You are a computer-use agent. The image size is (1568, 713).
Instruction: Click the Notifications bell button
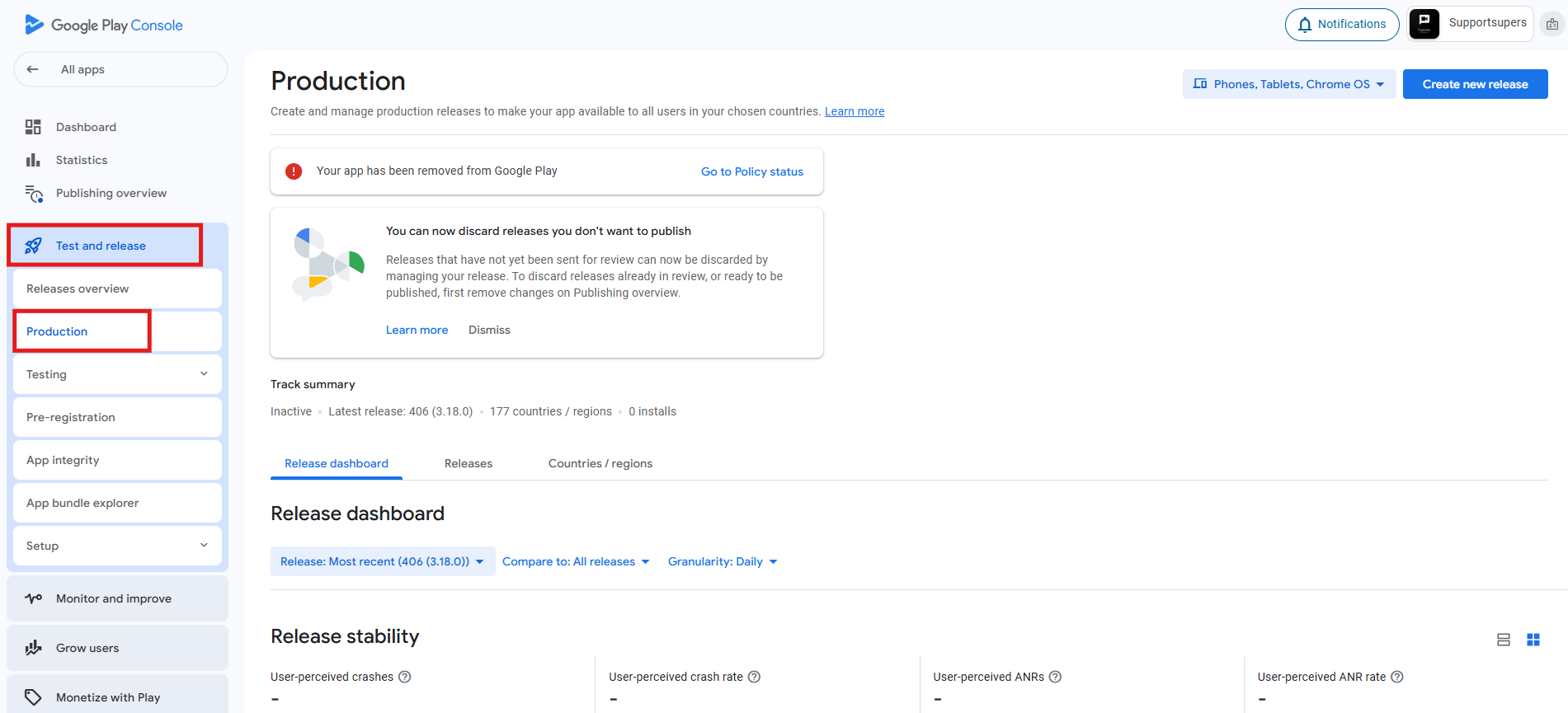1341,25
